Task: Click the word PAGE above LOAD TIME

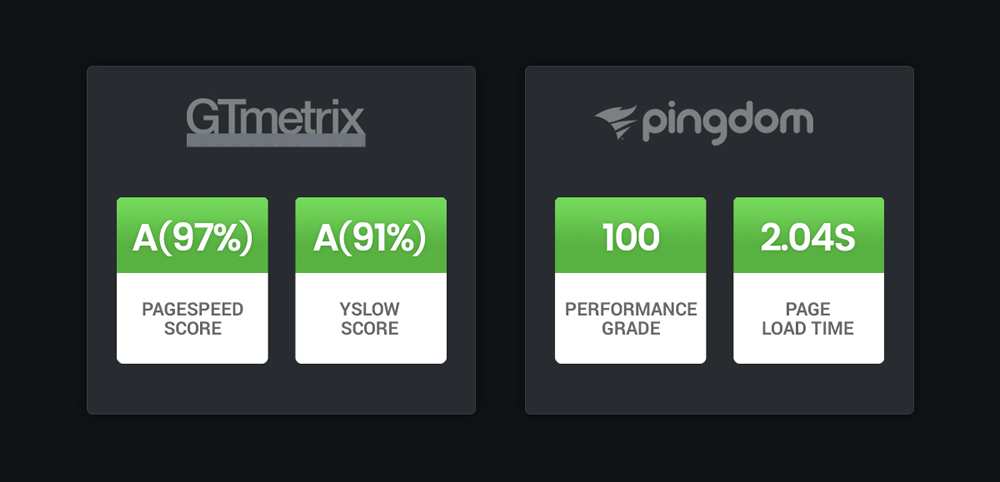Action: [808, 310]
